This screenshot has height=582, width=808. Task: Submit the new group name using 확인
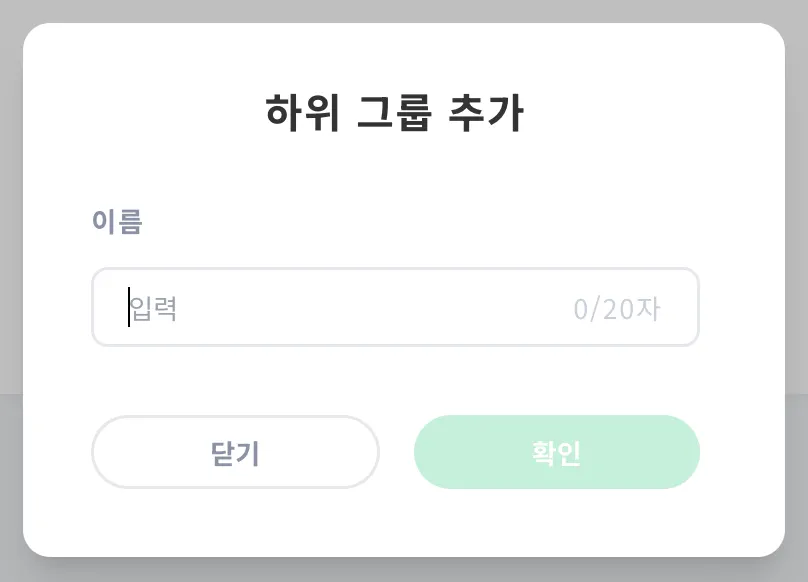coord(556,452)
